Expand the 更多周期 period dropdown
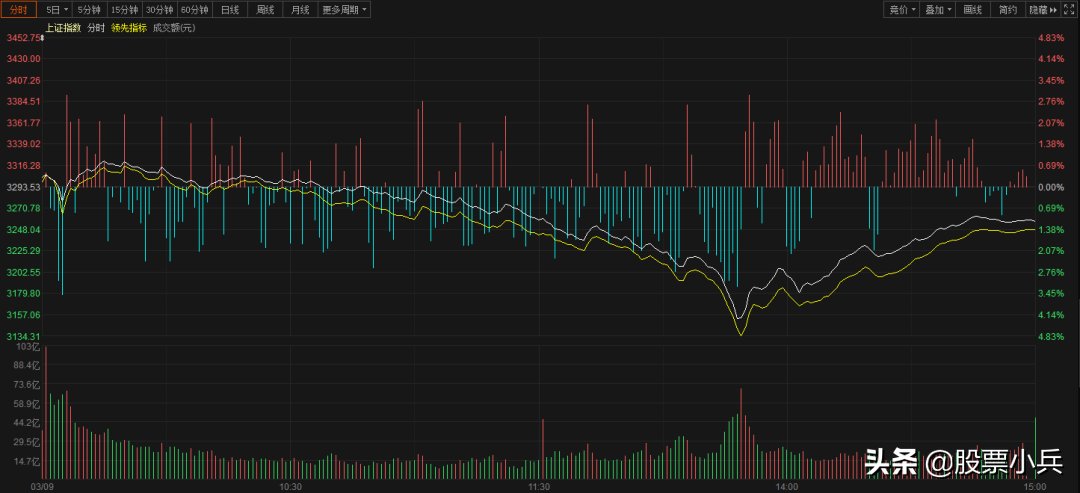The height and width of the screenshot is (493, 1080). pos(344,9)
